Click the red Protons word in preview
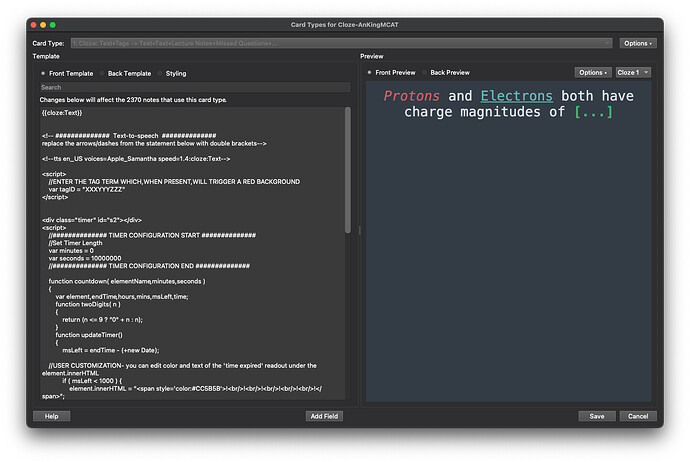 [413, 96]
